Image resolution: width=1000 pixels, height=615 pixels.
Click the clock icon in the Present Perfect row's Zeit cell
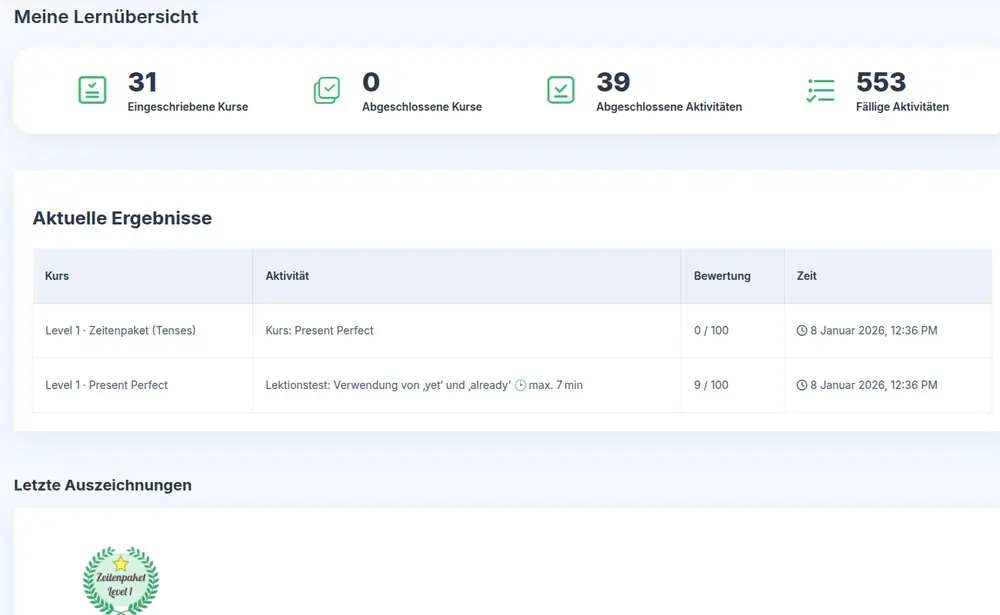801,385
